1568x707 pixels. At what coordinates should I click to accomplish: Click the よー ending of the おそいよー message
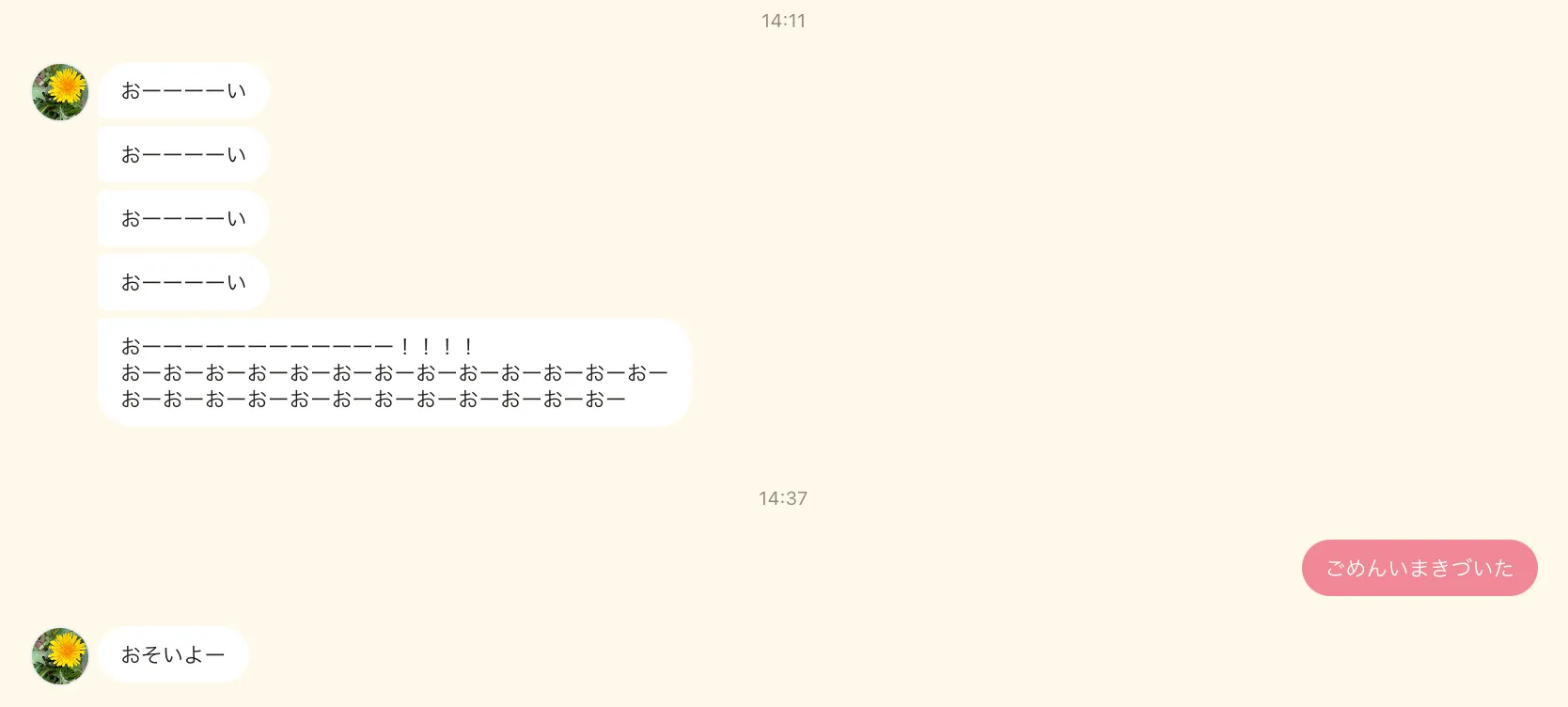pos(205,655)
